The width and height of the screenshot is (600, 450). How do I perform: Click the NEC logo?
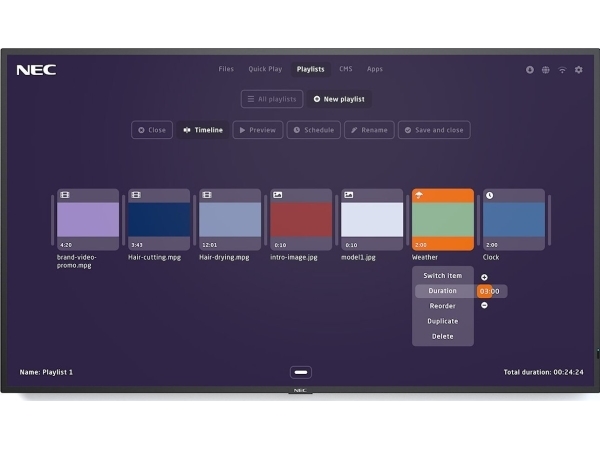[36, 70]
